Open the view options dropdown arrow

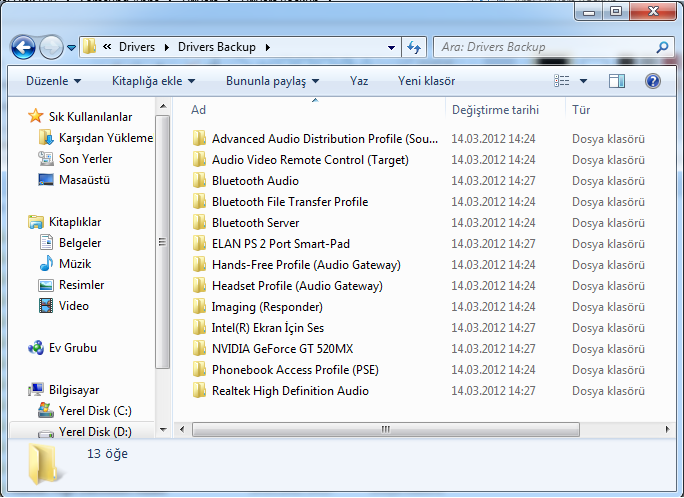pos(583,81)
